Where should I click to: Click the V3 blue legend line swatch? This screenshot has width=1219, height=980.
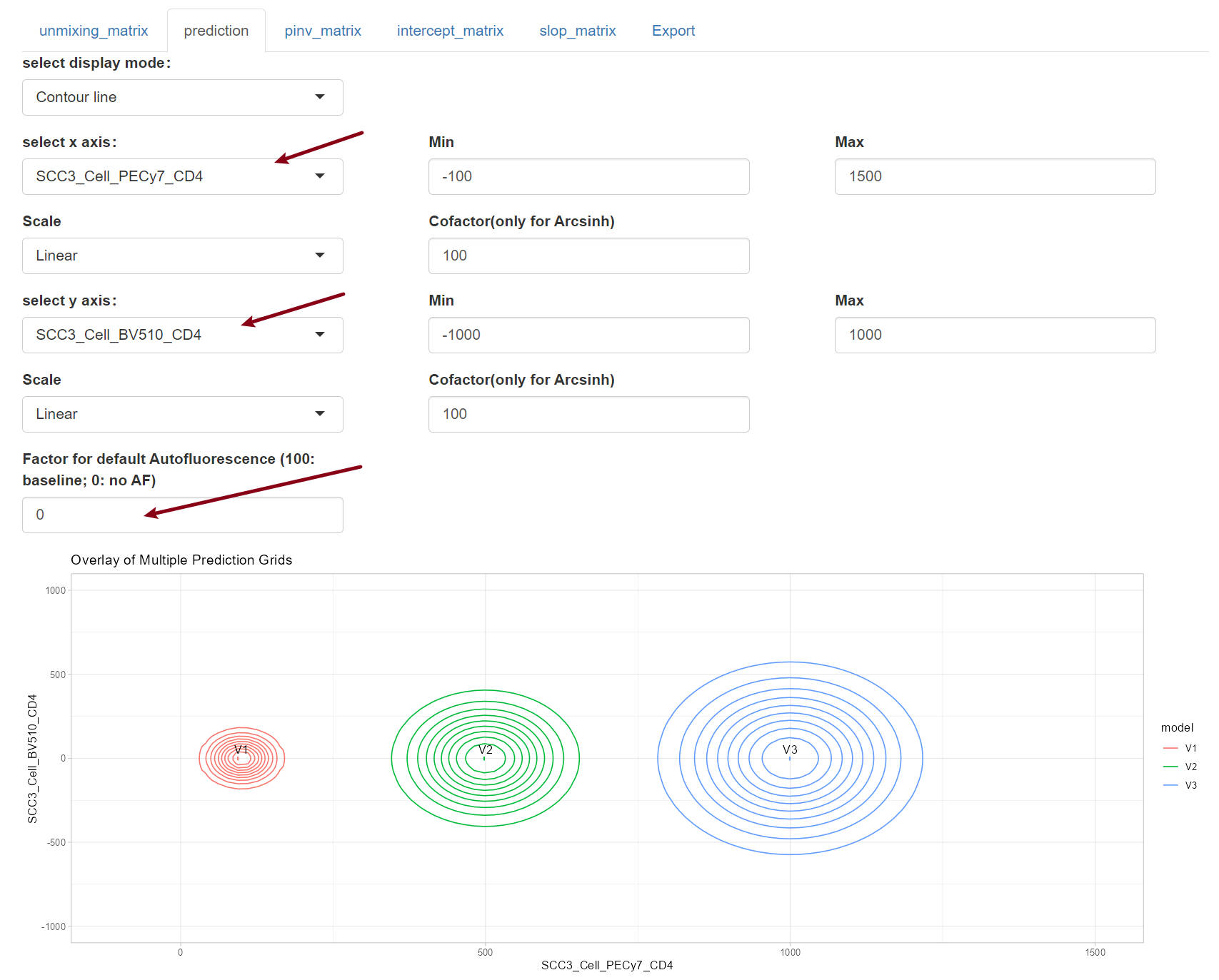[x=1170, y=785]
